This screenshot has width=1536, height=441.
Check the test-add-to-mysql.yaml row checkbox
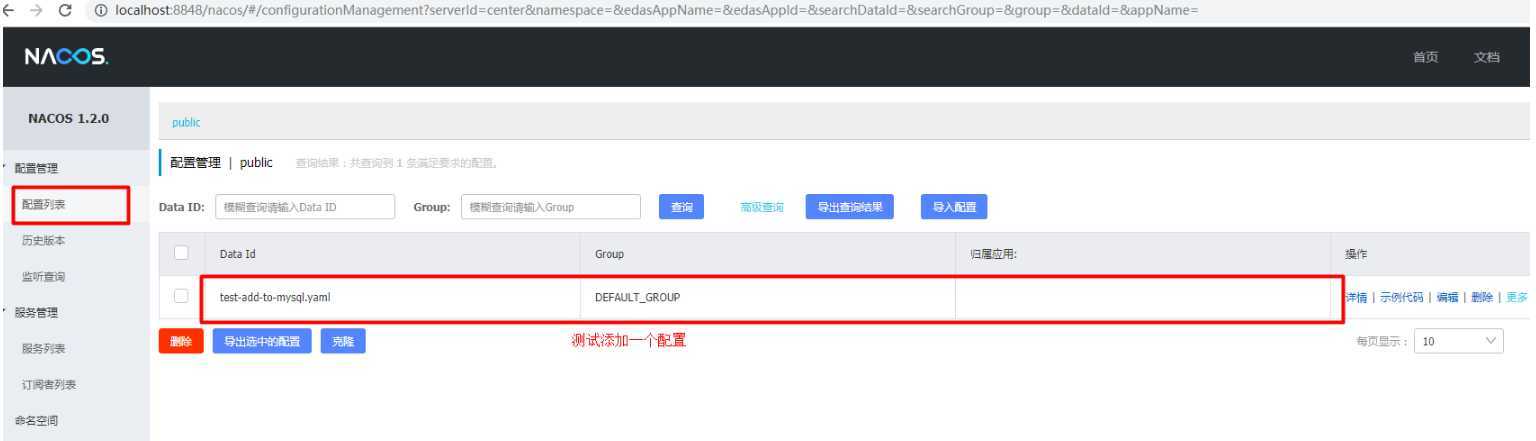pyautogui.click(x=181, y=296)
